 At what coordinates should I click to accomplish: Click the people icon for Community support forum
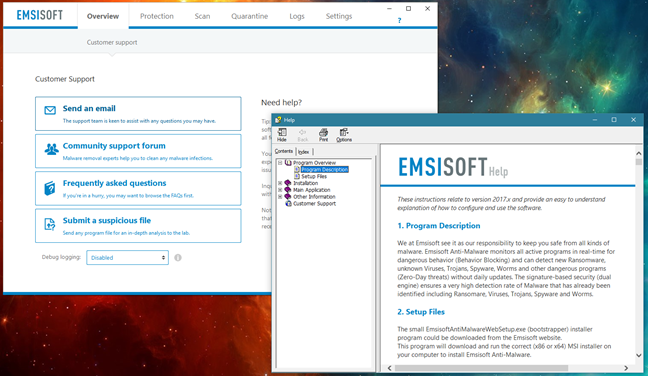point(51,149)
